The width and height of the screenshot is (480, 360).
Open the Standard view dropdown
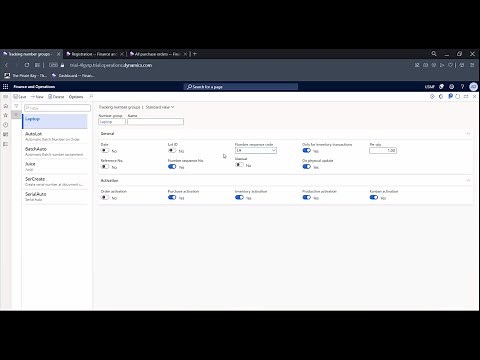pos(160,107)
